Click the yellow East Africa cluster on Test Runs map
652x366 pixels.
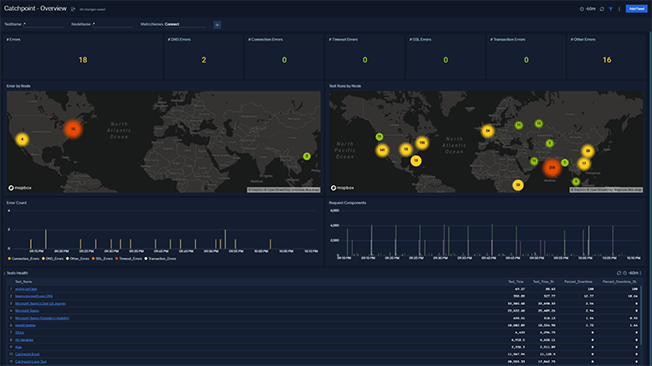coord(518,185)
